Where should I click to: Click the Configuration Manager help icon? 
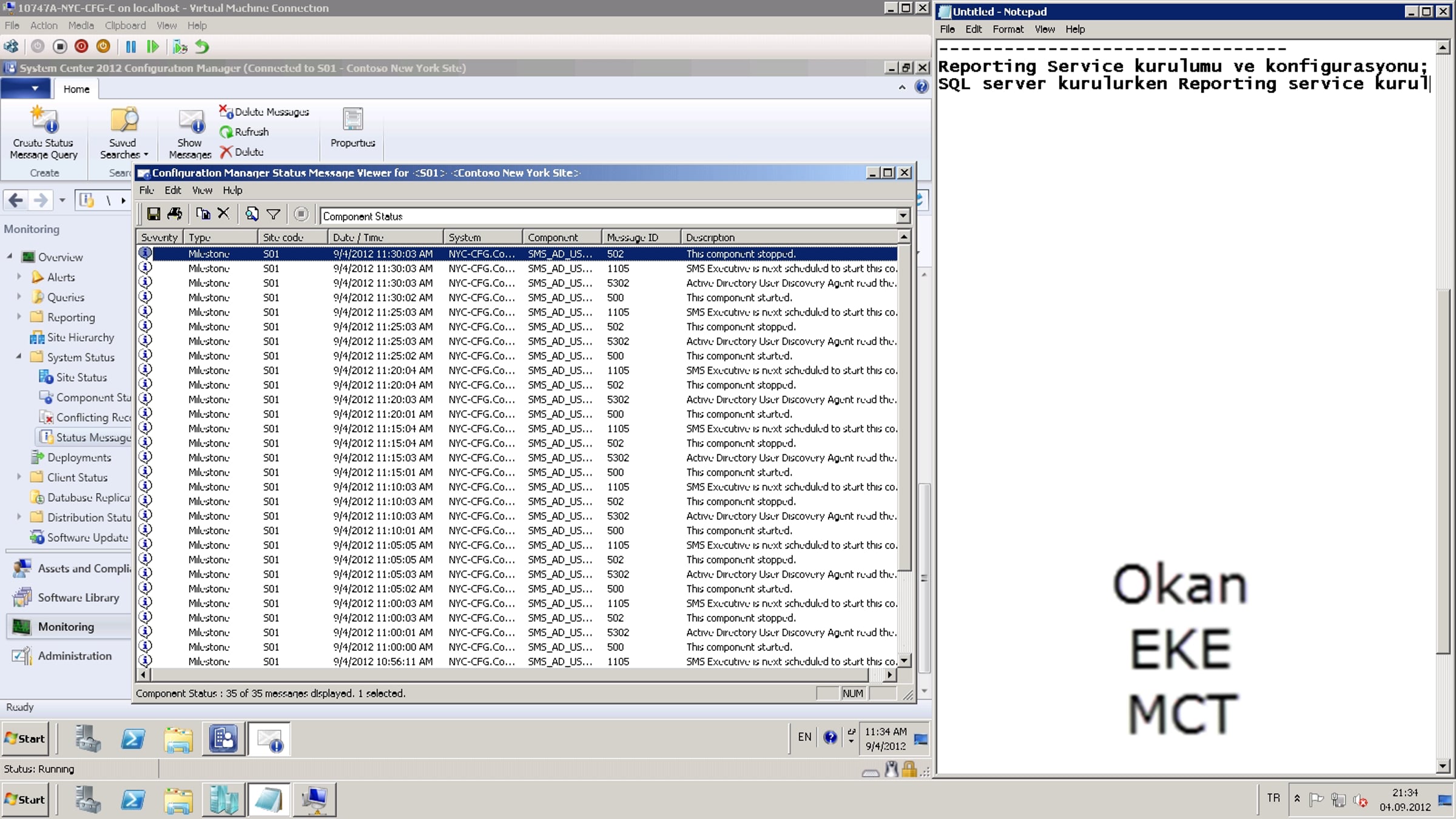click(921, 87)
